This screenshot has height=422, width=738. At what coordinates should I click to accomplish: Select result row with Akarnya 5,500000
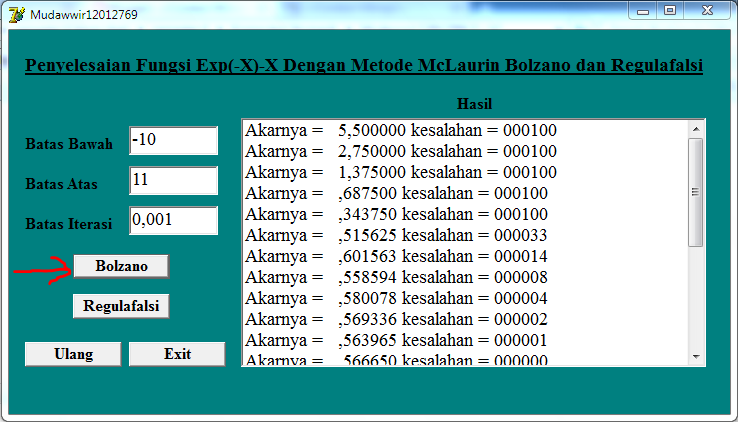coord(465,130)
